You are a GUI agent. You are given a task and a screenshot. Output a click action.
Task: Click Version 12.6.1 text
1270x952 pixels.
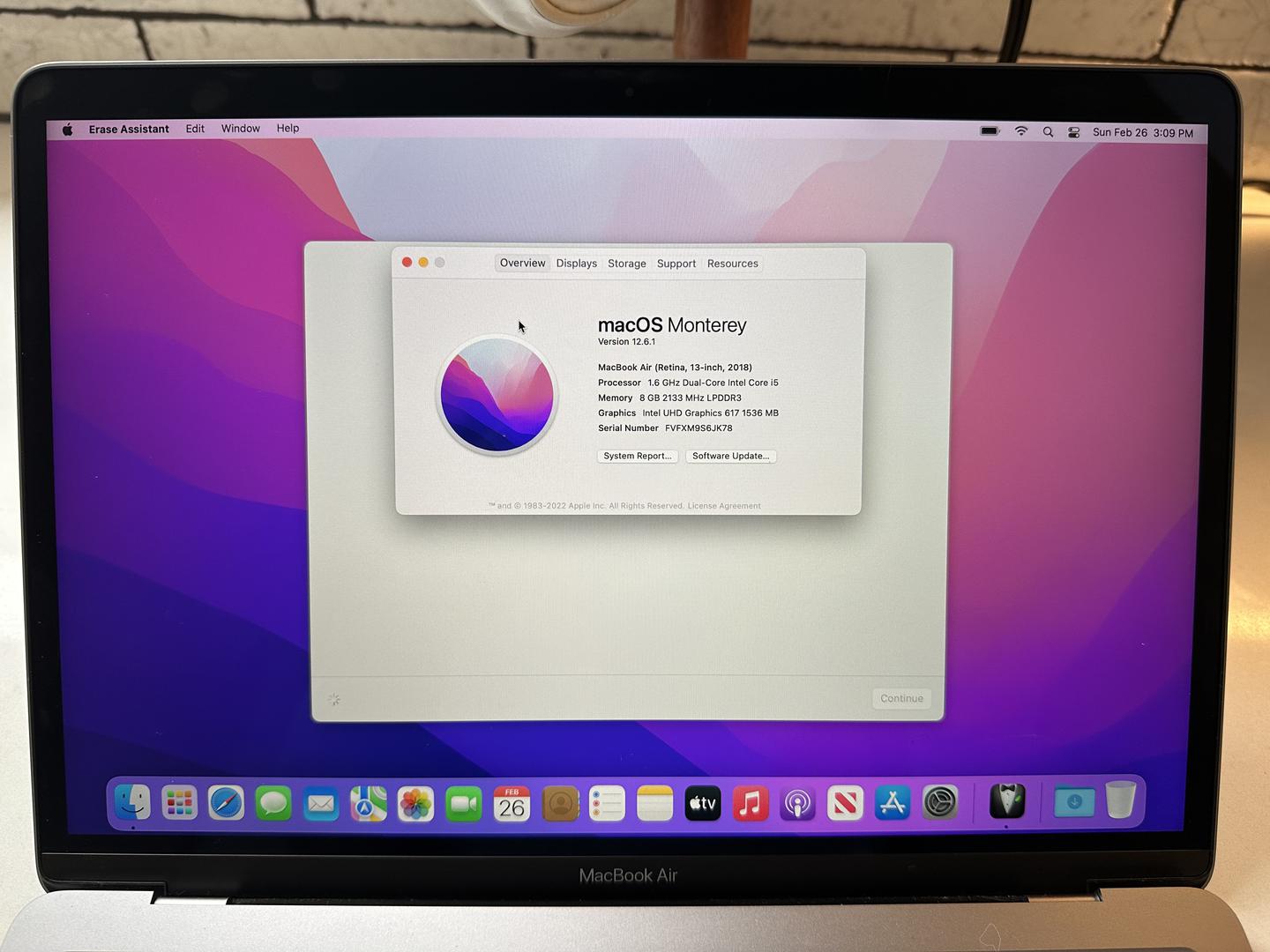tap(626, 342)
